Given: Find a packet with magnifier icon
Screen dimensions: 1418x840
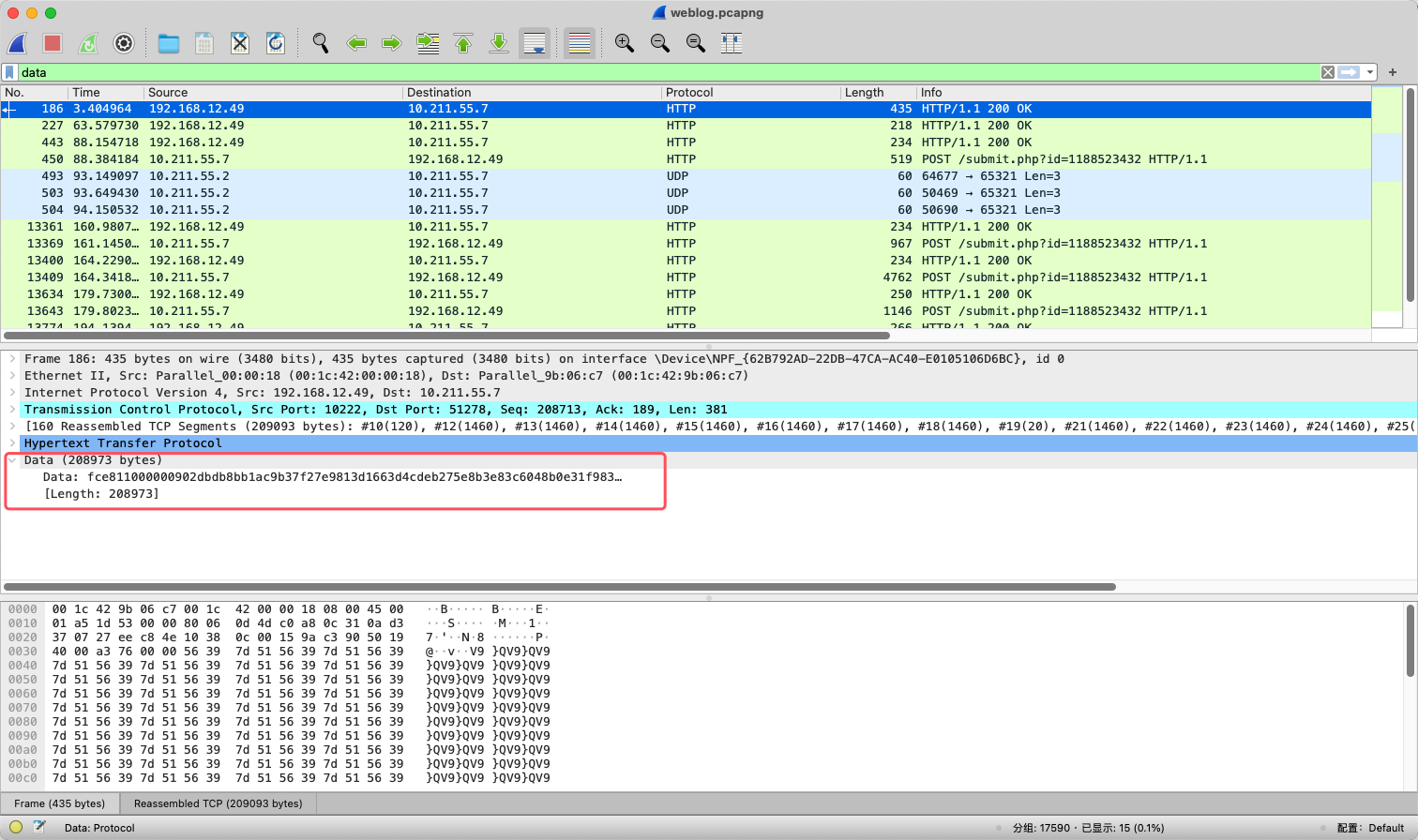Looking at the screenshot, I should 321,43.
